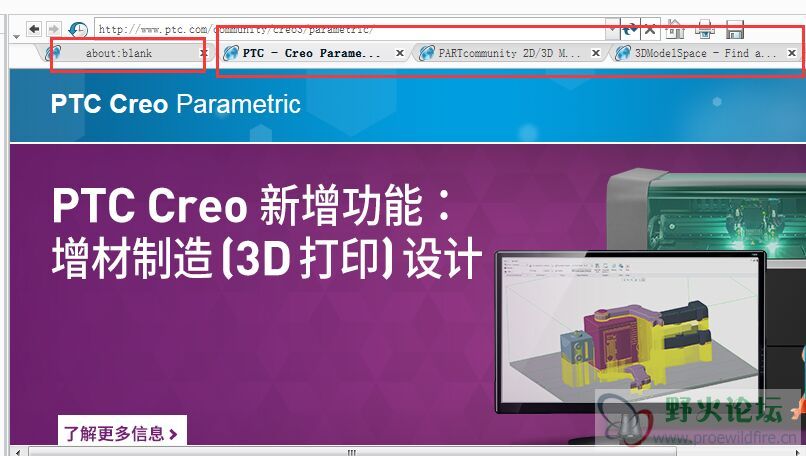Viewport: 806px width, 456px height.
Task: Click the monitor image showing 3D print model
Action: [x=630, y=332]
